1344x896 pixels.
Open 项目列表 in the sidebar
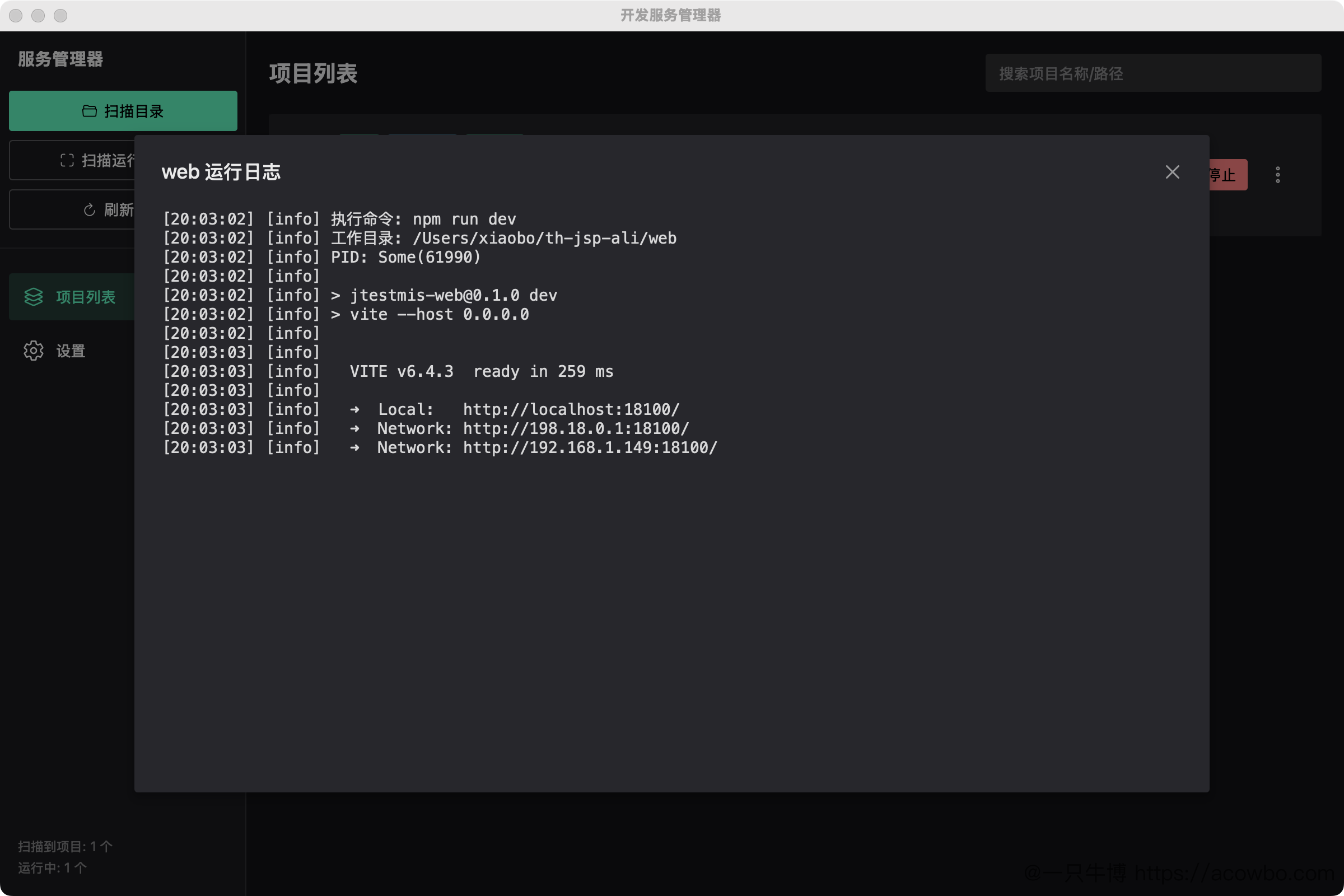click(72, 297)
